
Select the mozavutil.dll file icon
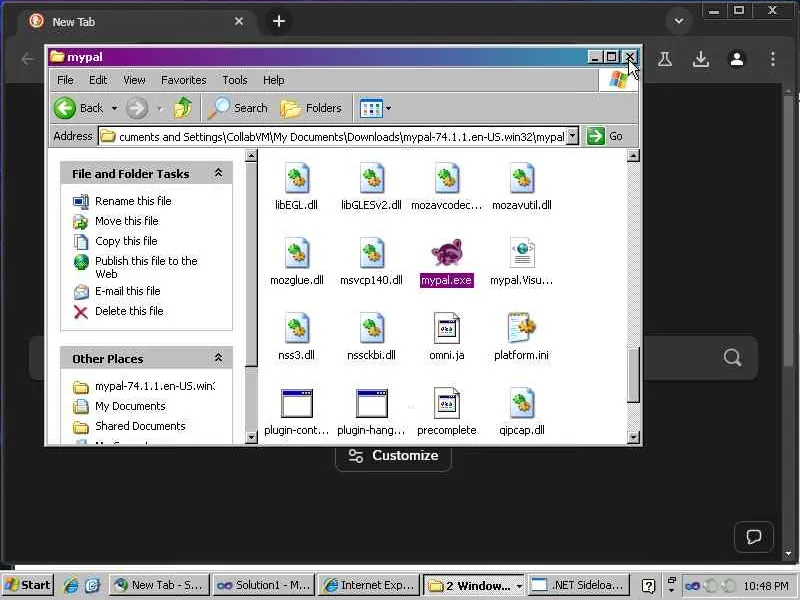(521, 178)
